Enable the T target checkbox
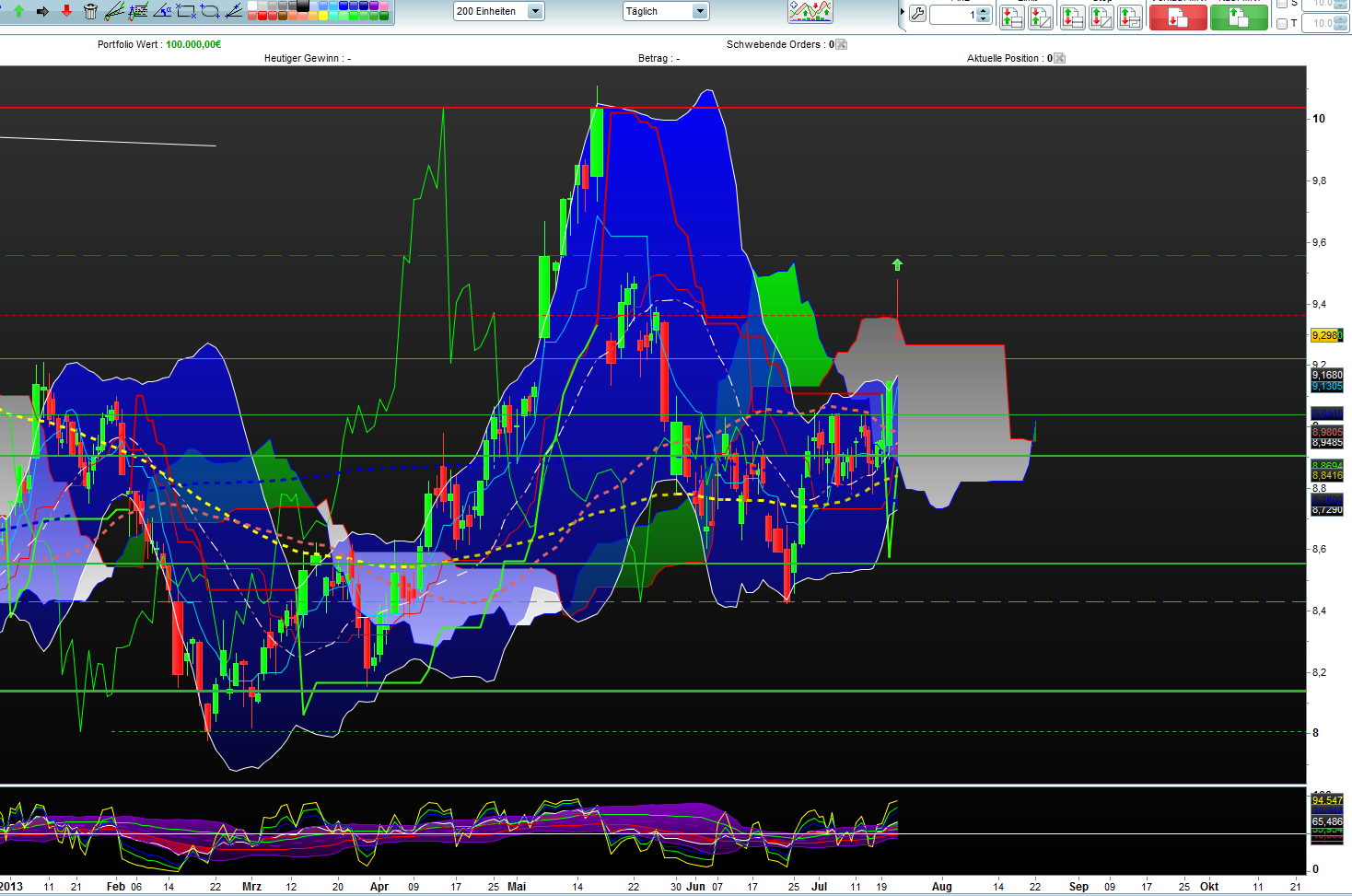Screen dimensions: 1352x896 click(1281, 23)
